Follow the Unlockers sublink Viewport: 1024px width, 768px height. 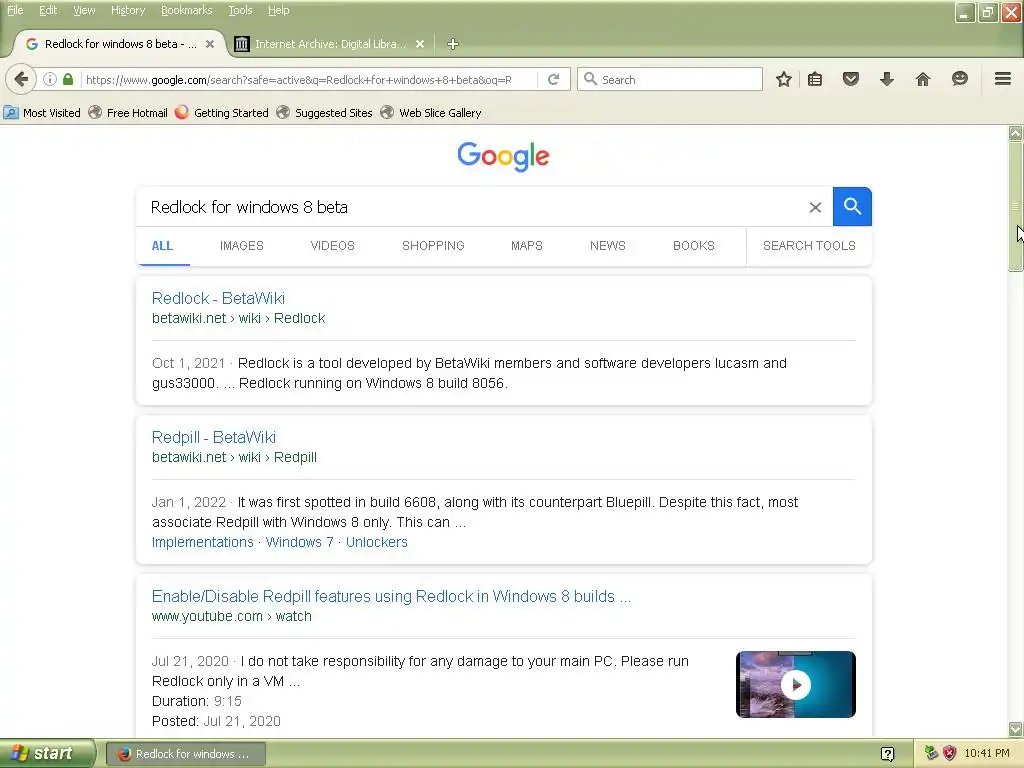(x=376, y=542)
